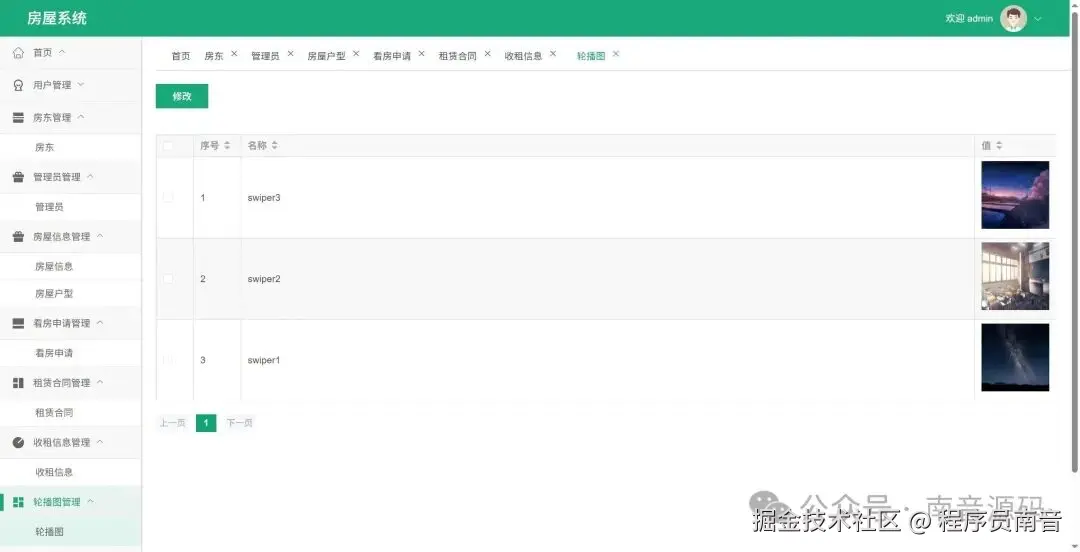Click the 收租信息管理 sidebar icon
This screenshot has height=552, width=1080.
pyautogui.click(x=19, y=442)
